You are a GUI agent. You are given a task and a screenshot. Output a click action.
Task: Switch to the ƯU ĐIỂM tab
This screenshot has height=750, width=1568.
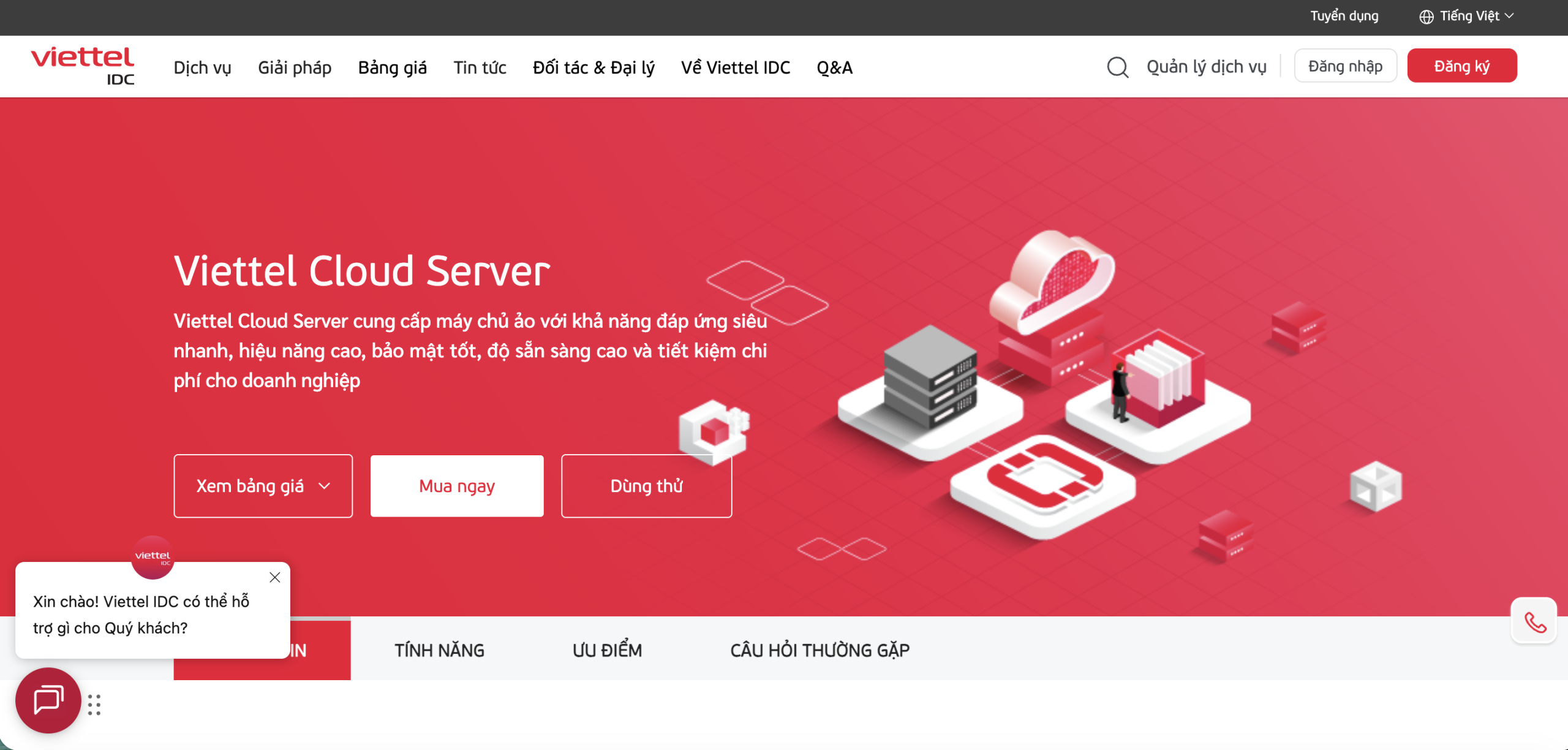click(x=606, y=650)
